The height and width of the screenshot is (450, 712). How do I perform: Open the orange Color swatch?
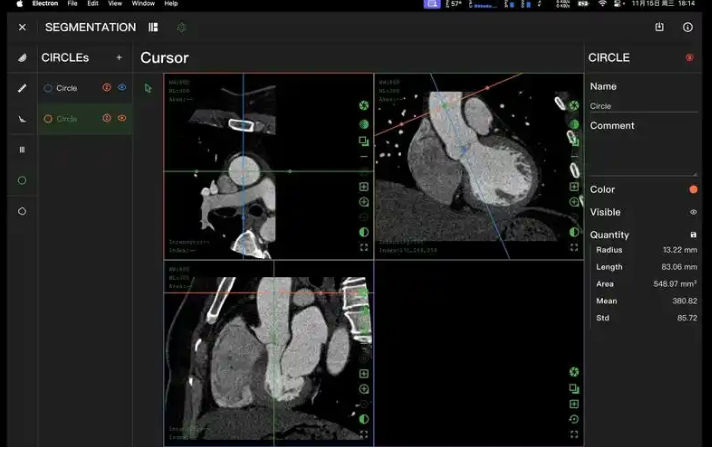(x=693, y=189)
